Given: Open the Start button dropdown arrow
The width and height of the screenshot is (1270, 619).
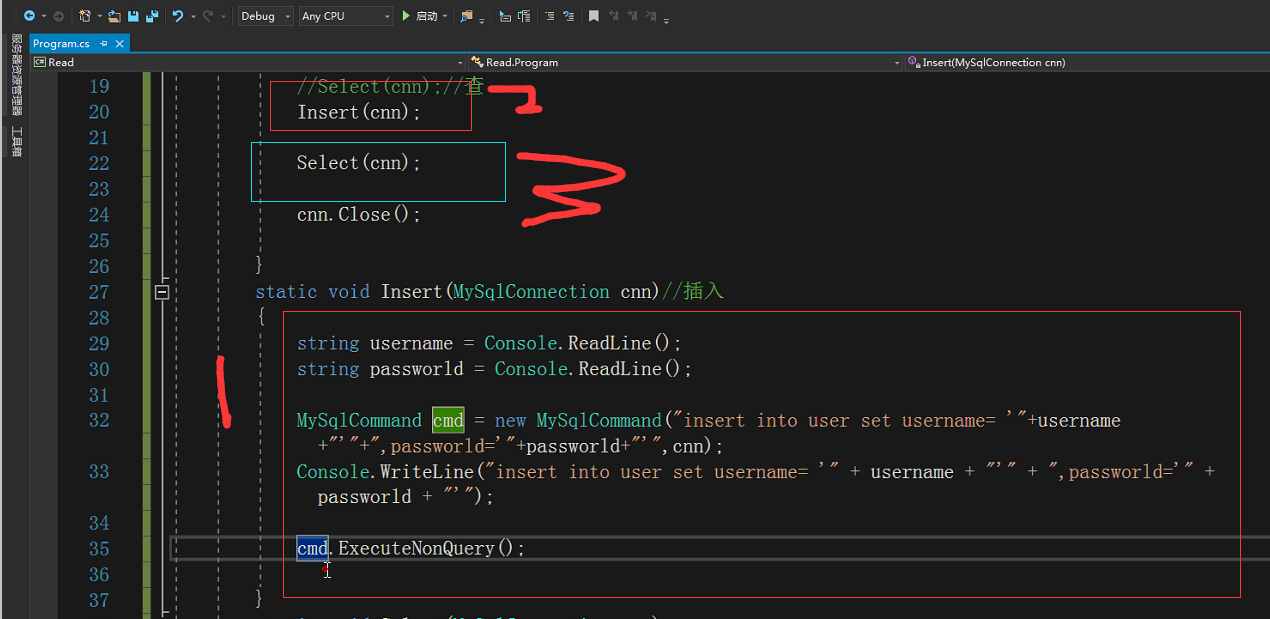Looking at the screenshot, I should 445,16.
